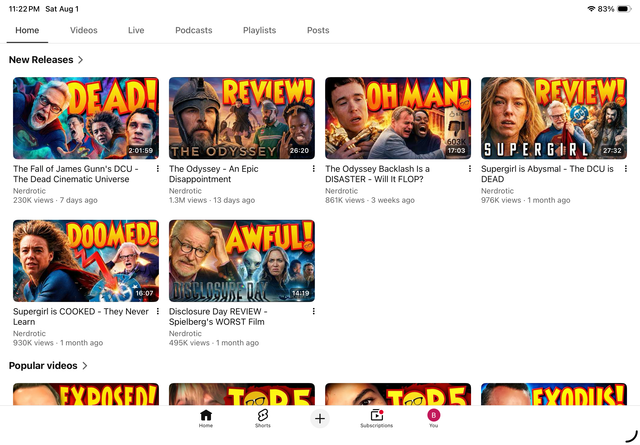Open the EXPOSED! popular video thumbnail
The height and width of the screenshot is (445, 640).
click(86, 394)
